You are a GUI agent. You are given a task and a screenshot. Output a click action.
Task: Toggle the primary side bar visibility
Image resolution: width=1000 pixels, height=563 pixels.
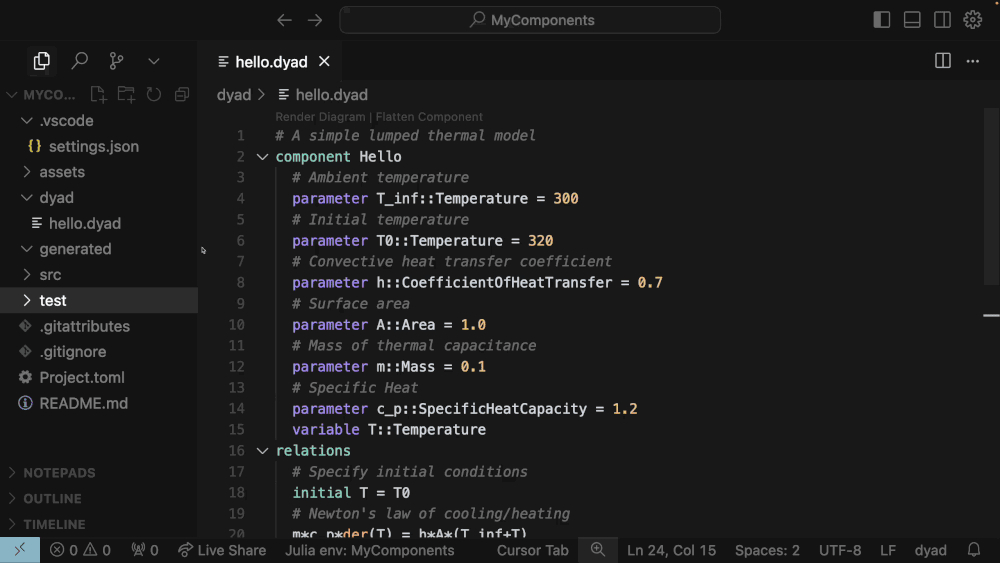pos(881,20)
